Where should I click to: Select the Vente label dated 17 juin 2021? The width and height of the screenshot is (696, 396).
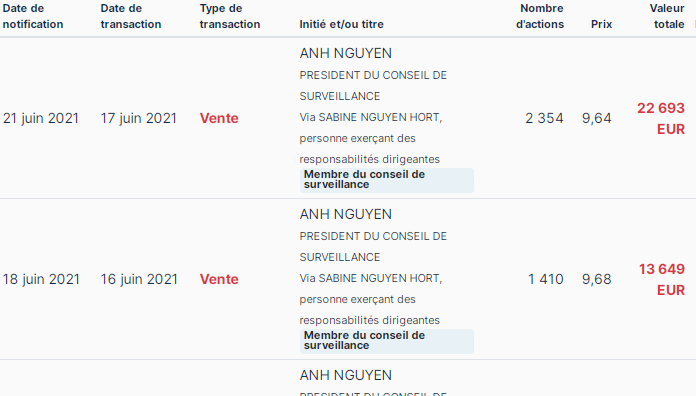219,118
